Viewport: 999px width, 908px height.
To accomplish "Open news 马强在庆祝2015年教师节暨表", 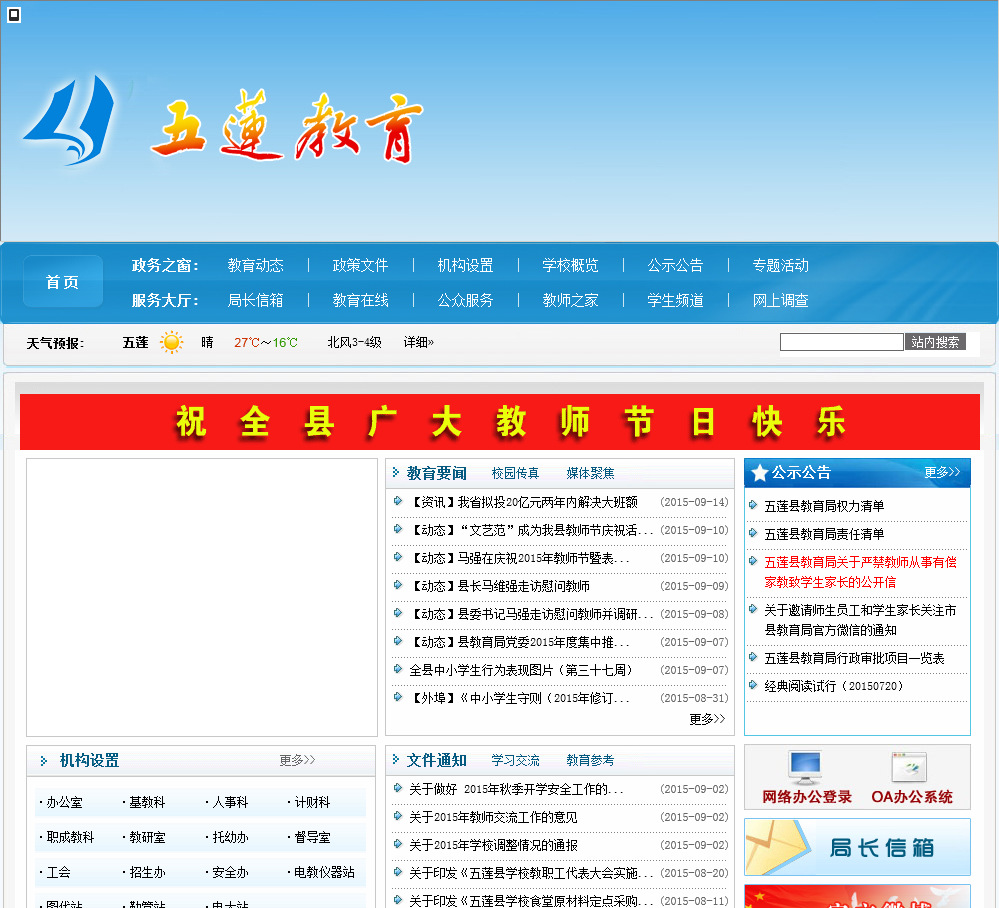I will point(519,558).
